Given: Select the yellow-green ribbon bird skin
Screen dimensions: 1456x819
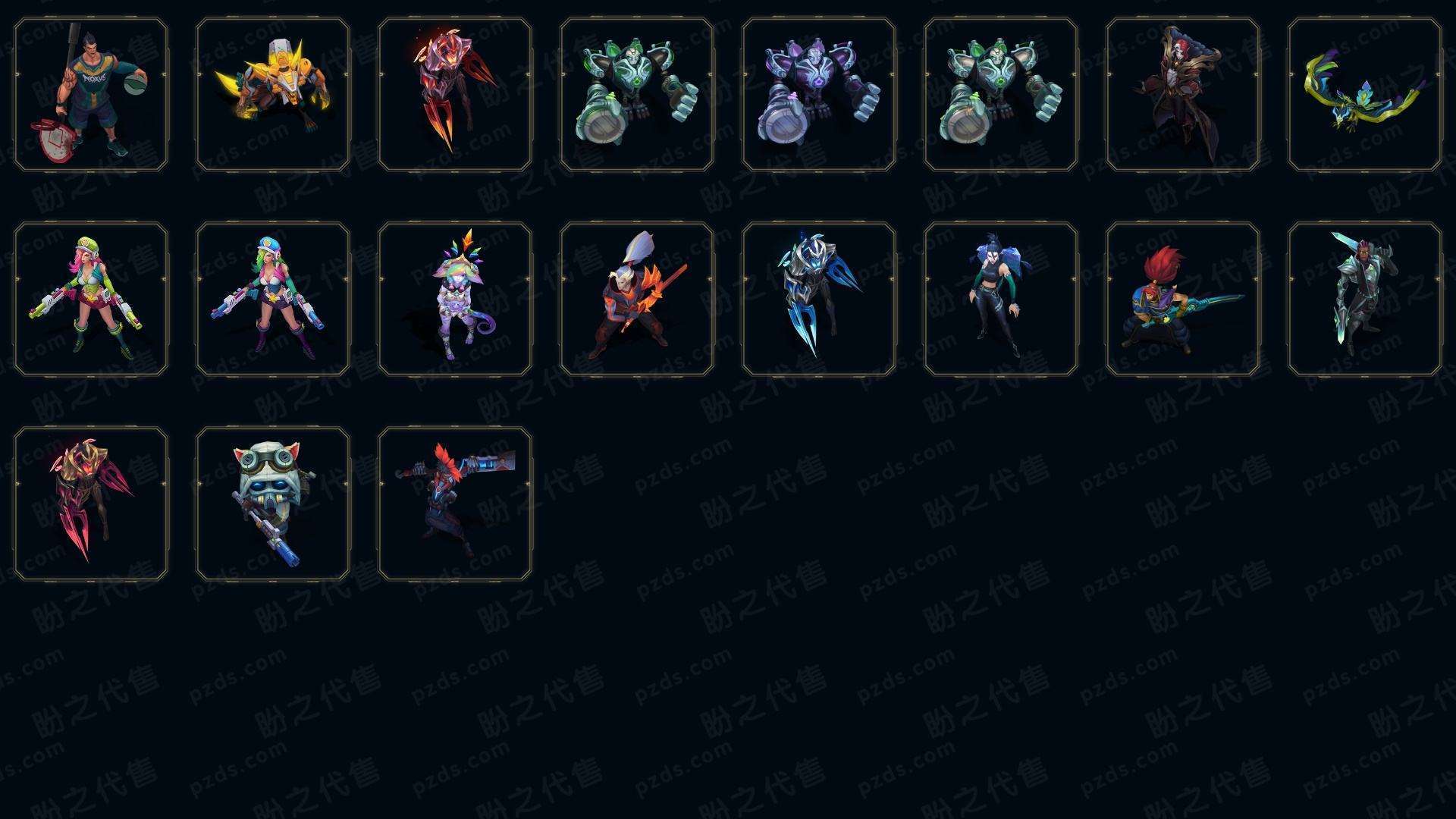Looking at the screenshot, I should coord(1365,95).
